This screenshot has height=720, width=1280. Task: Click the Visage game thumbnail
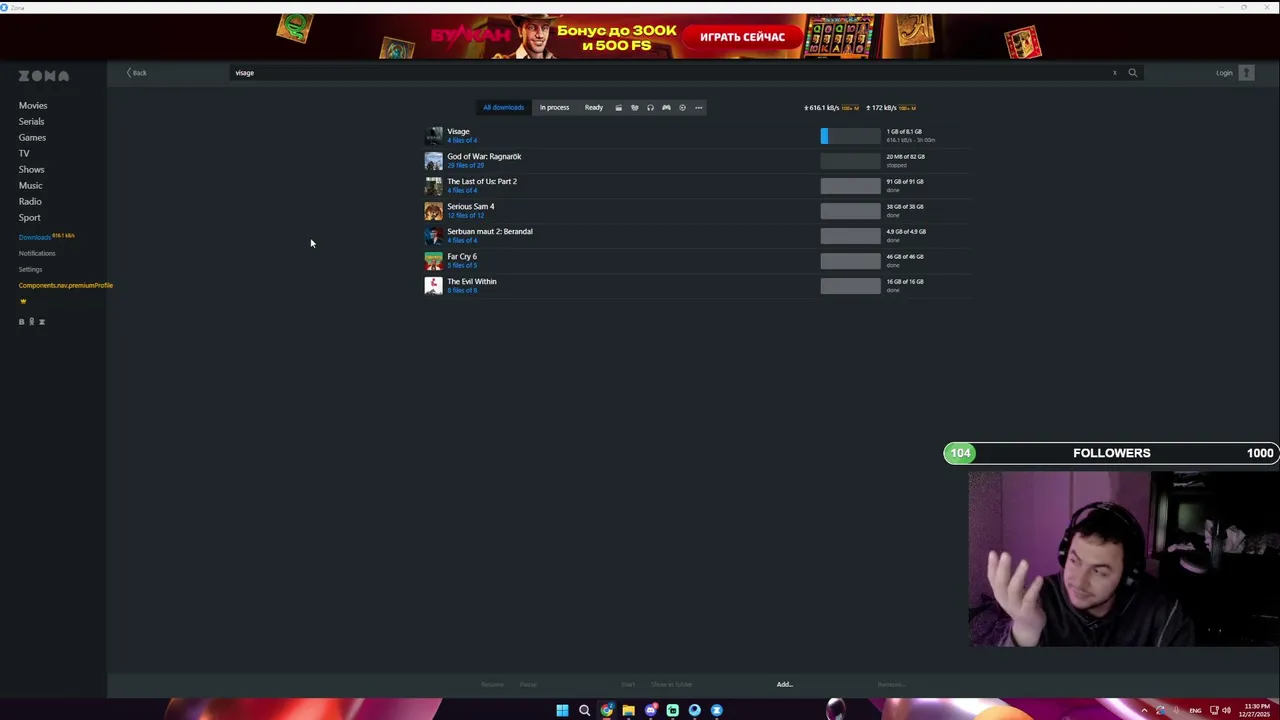[x=433, y=136]
